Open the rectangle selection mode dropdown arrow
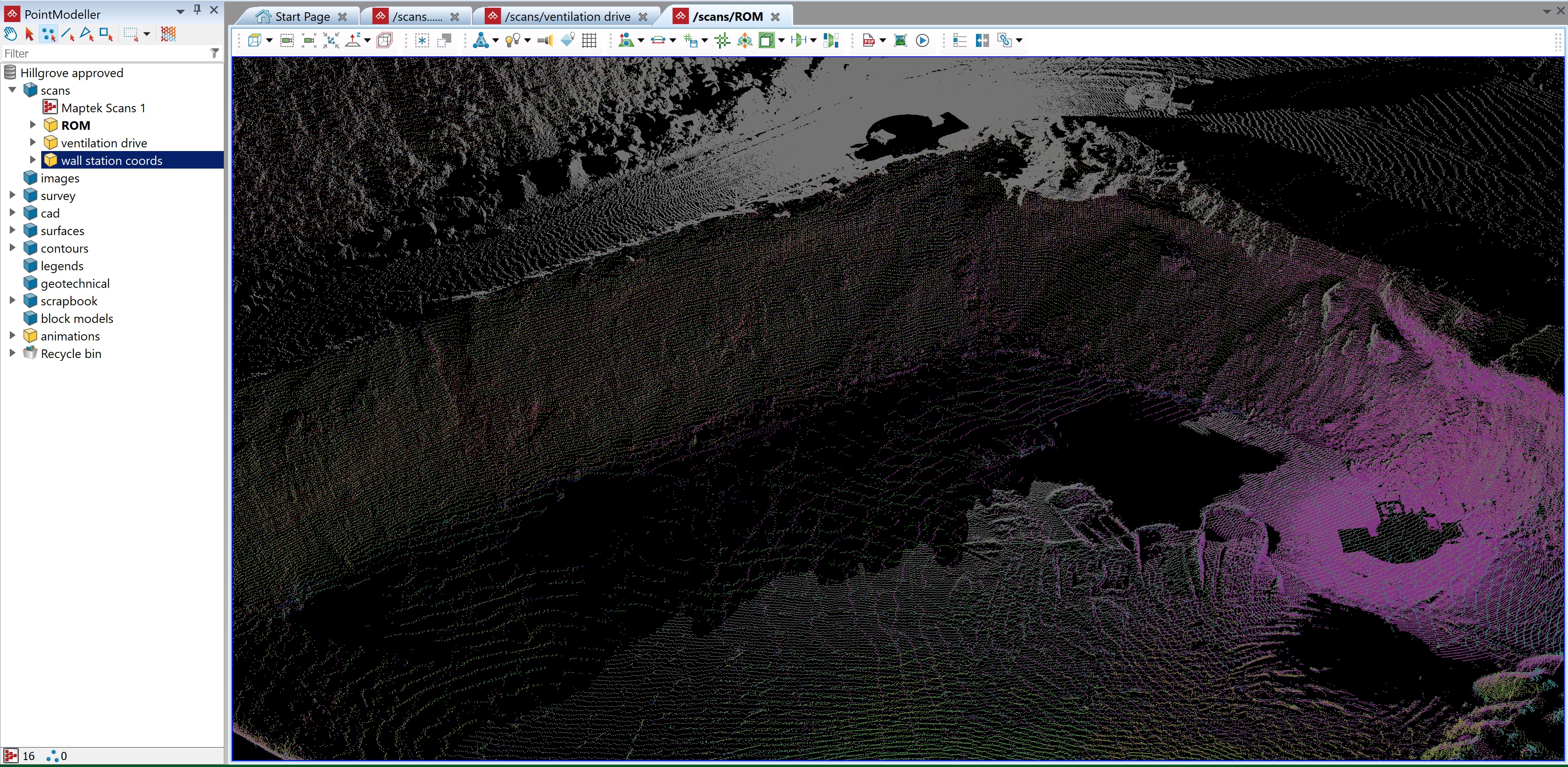1568x767 pixels. 147,34
